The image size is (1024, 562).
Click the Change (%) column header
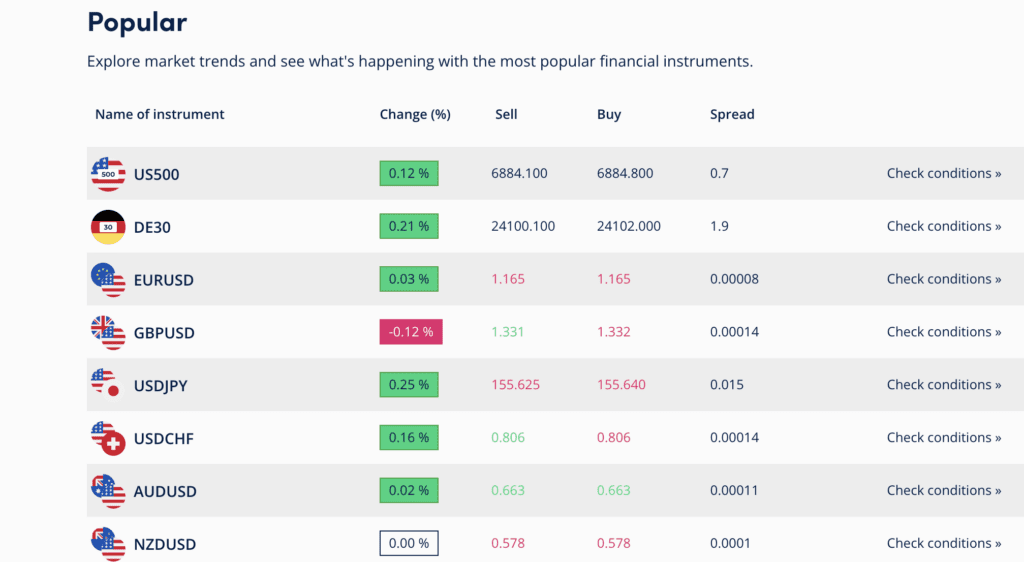tap(415, 114)
